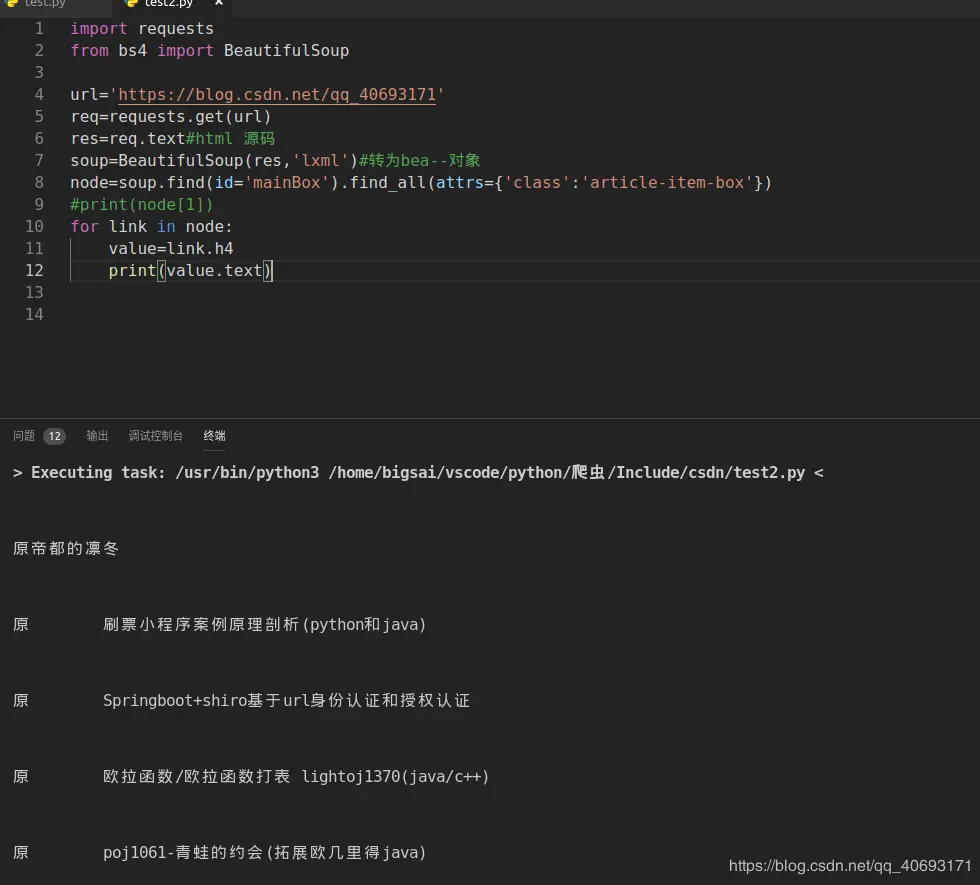Viewport: 980px width, 885px height.
Task: Switch to the 输出 output tab
Action: click(97, 436)
